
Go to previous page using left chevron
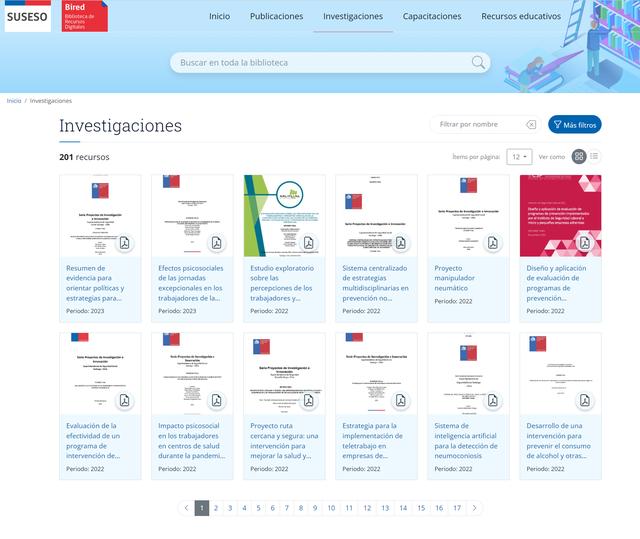(x=185, y=508)
